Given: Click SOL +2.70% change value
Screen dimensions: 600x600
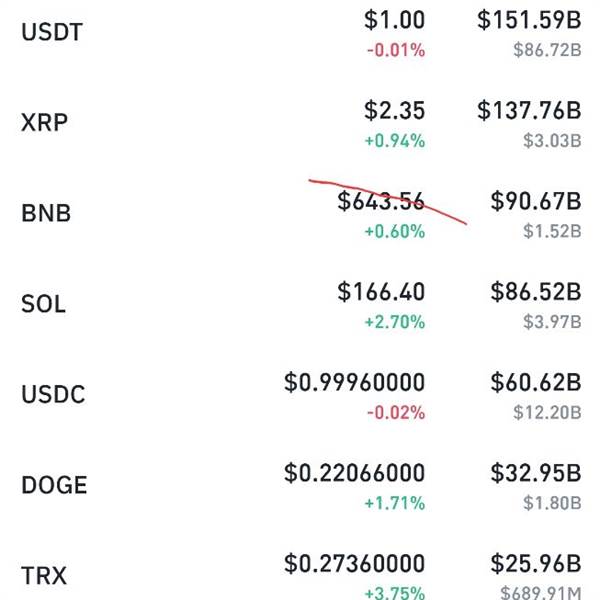Looking at the screenshot, I should click(x=395, y=322).
